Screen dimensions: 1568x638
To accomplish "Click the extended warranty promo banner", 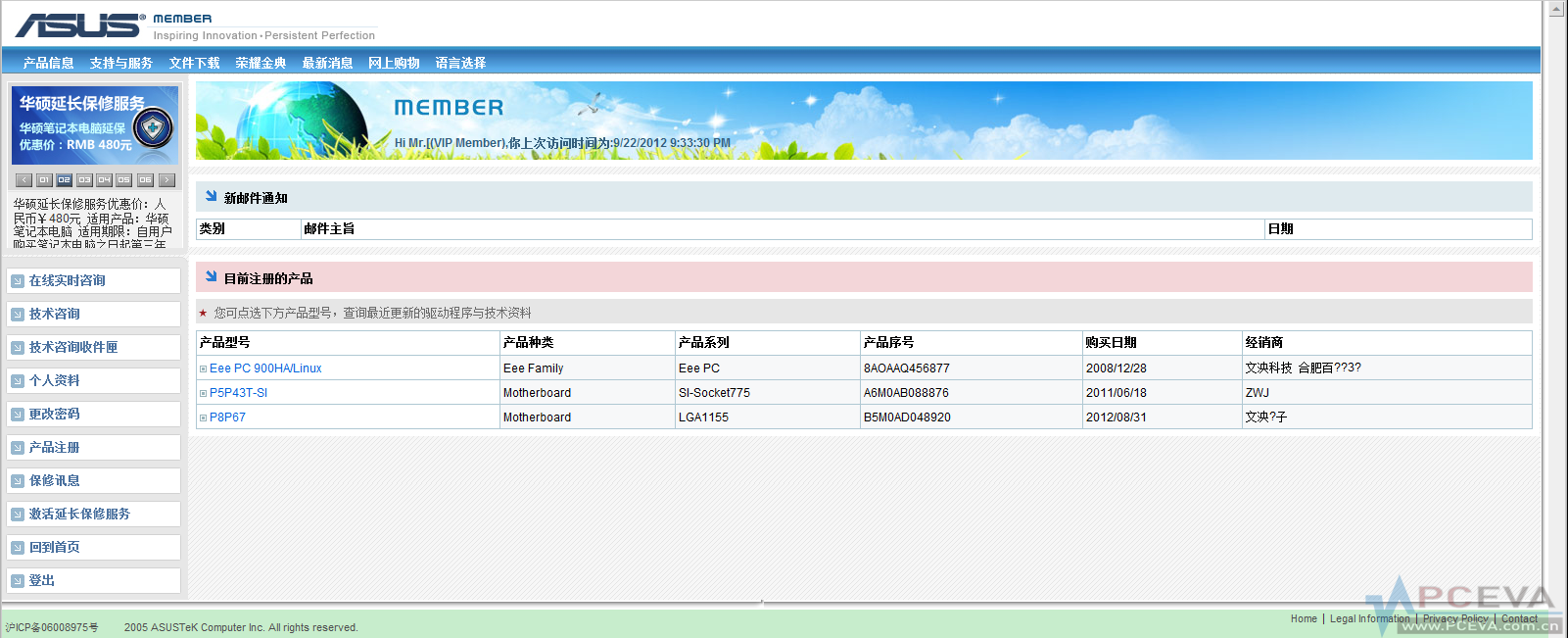I will coord(95,124).
